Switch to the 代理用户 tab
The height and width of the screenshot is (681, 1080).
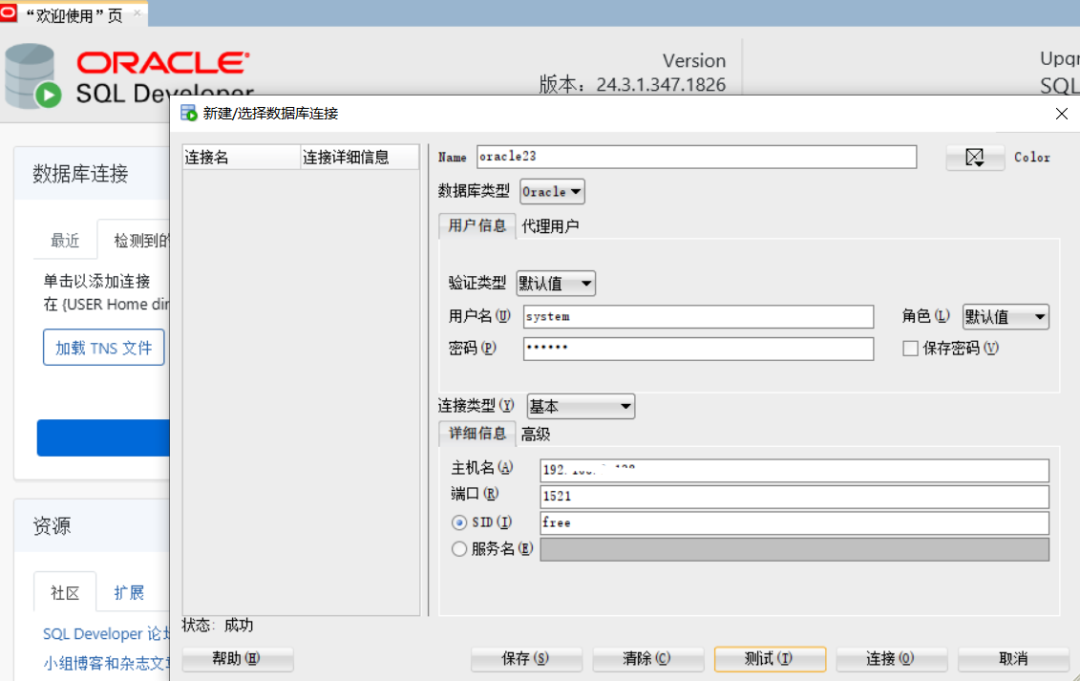coord(550,226)
